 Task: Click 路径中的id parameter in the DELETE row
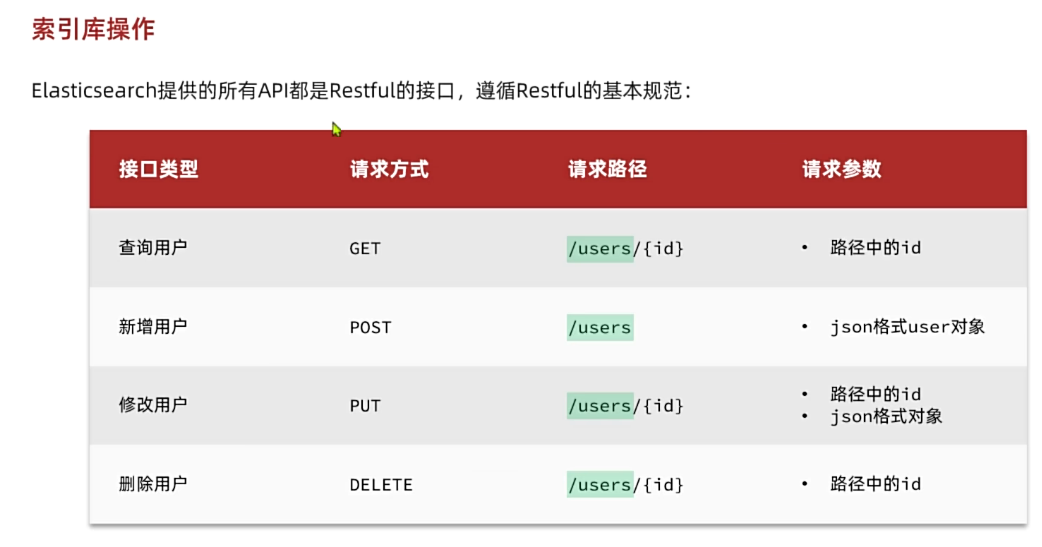click(x=875, y=484)
